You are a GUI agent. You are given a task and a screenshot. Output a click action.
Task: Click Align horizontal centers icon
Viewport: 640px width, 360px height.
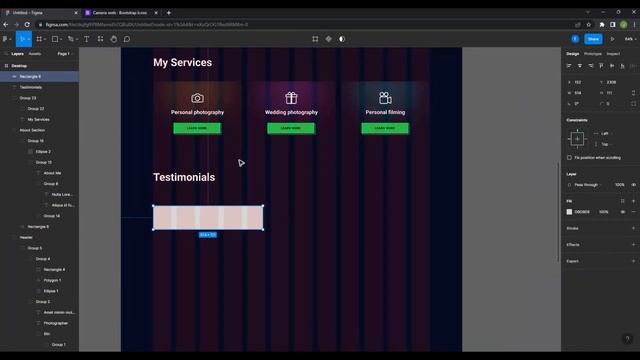[580, 66]
